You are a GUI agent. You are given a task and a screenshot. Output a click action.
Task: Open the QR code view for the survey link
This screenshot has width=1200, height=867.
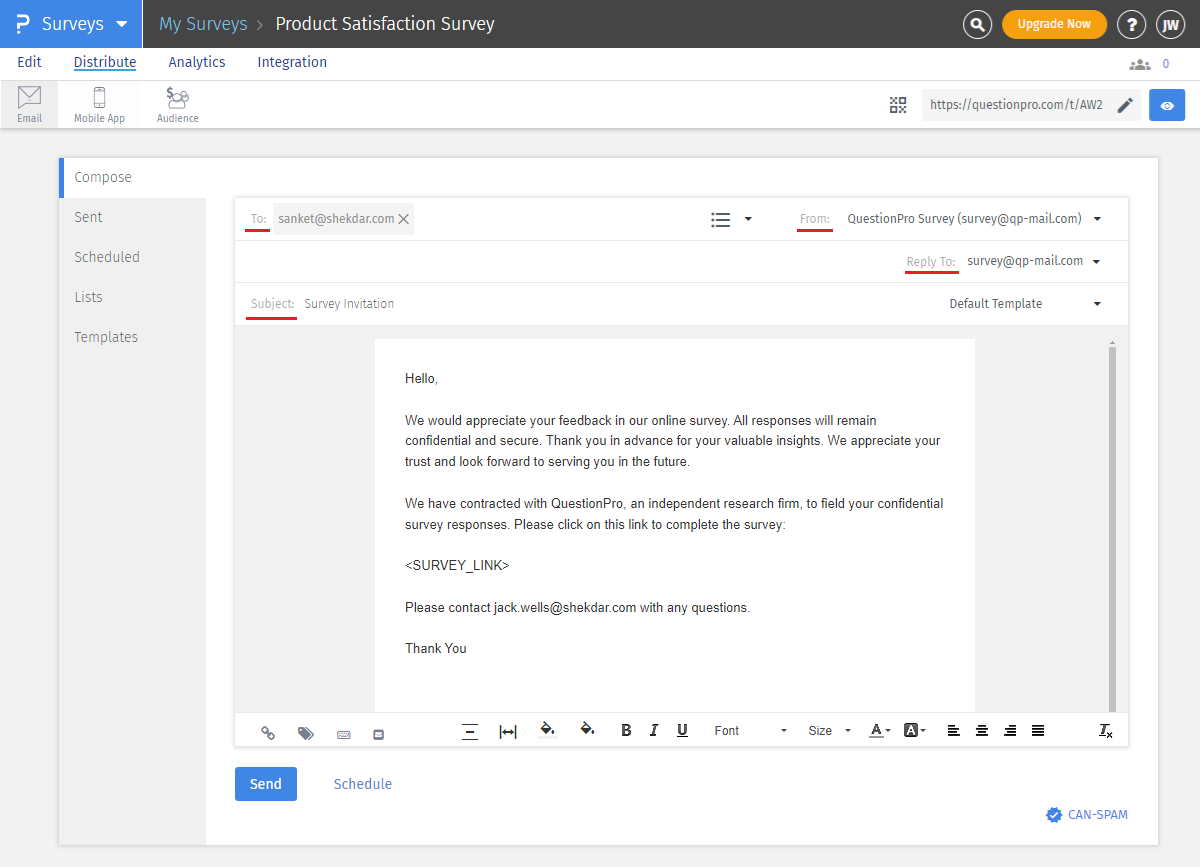click(x=897, y=104)
